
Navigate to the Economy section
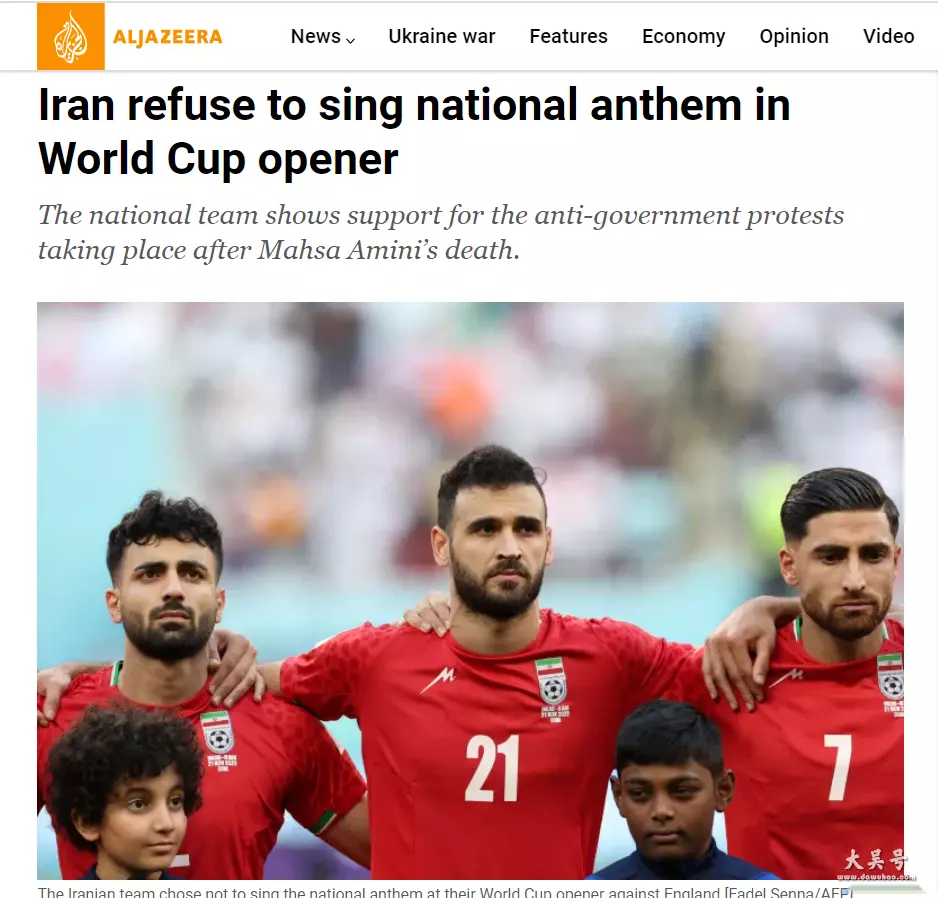pos(683,36)
